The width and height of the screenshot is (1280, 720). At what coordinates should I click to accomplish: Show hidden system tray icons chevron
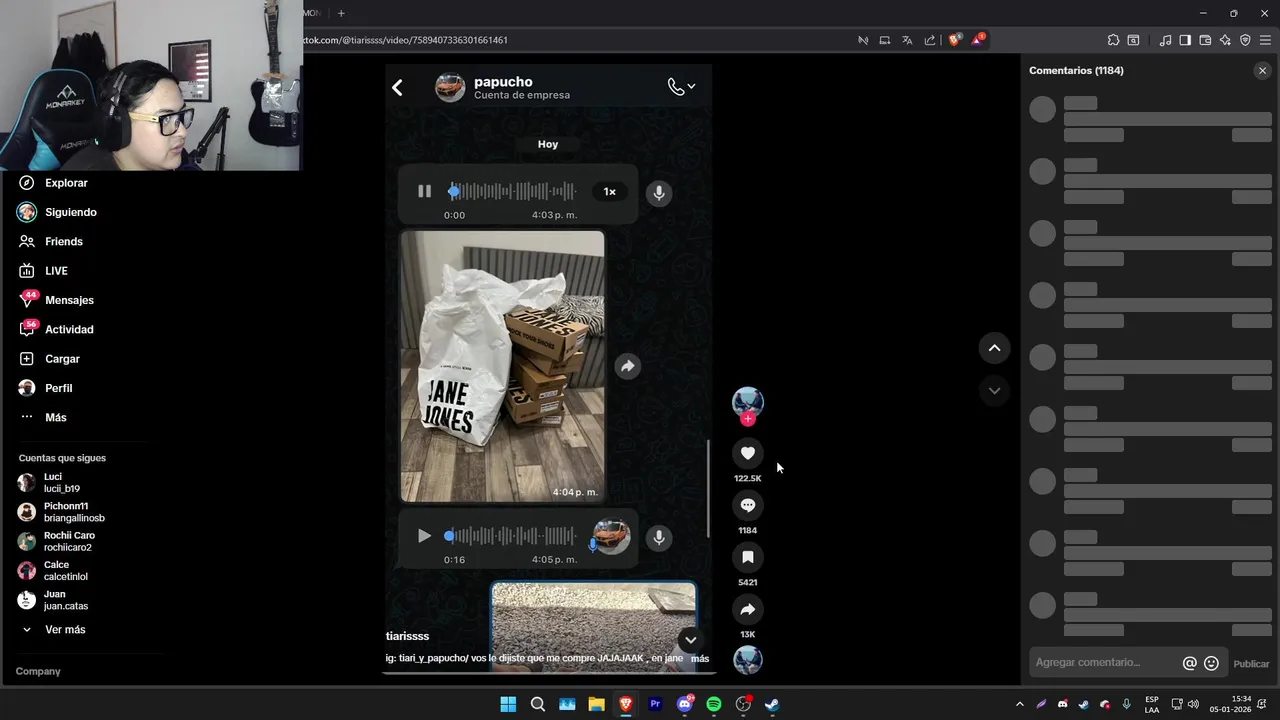pos(1019,704)
